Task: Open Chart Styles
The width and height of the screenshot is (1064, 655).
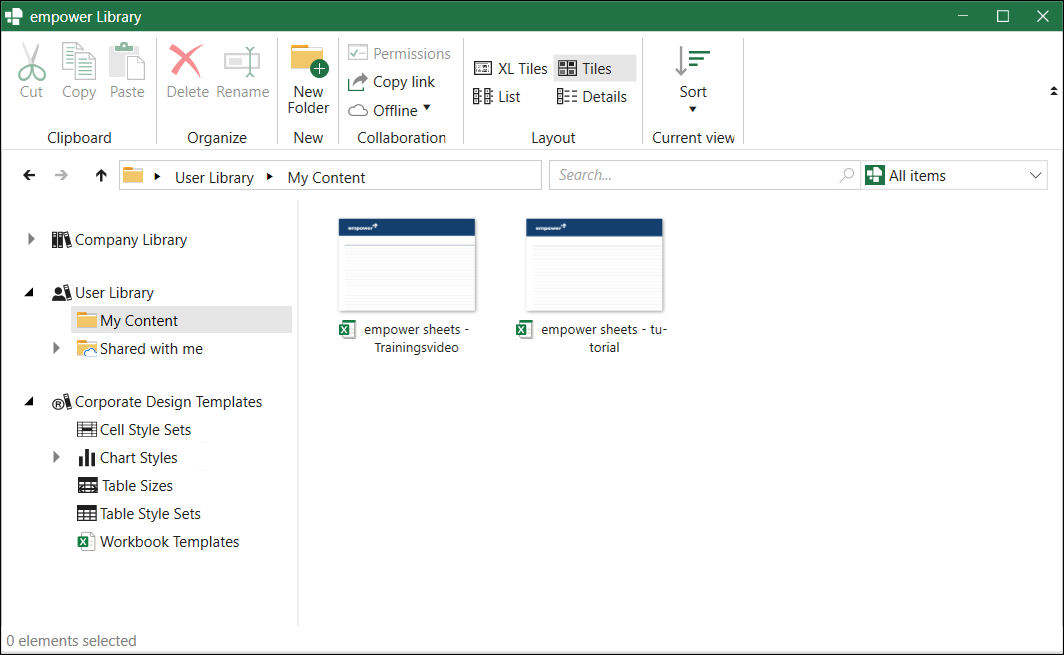Action: (128, 457)
